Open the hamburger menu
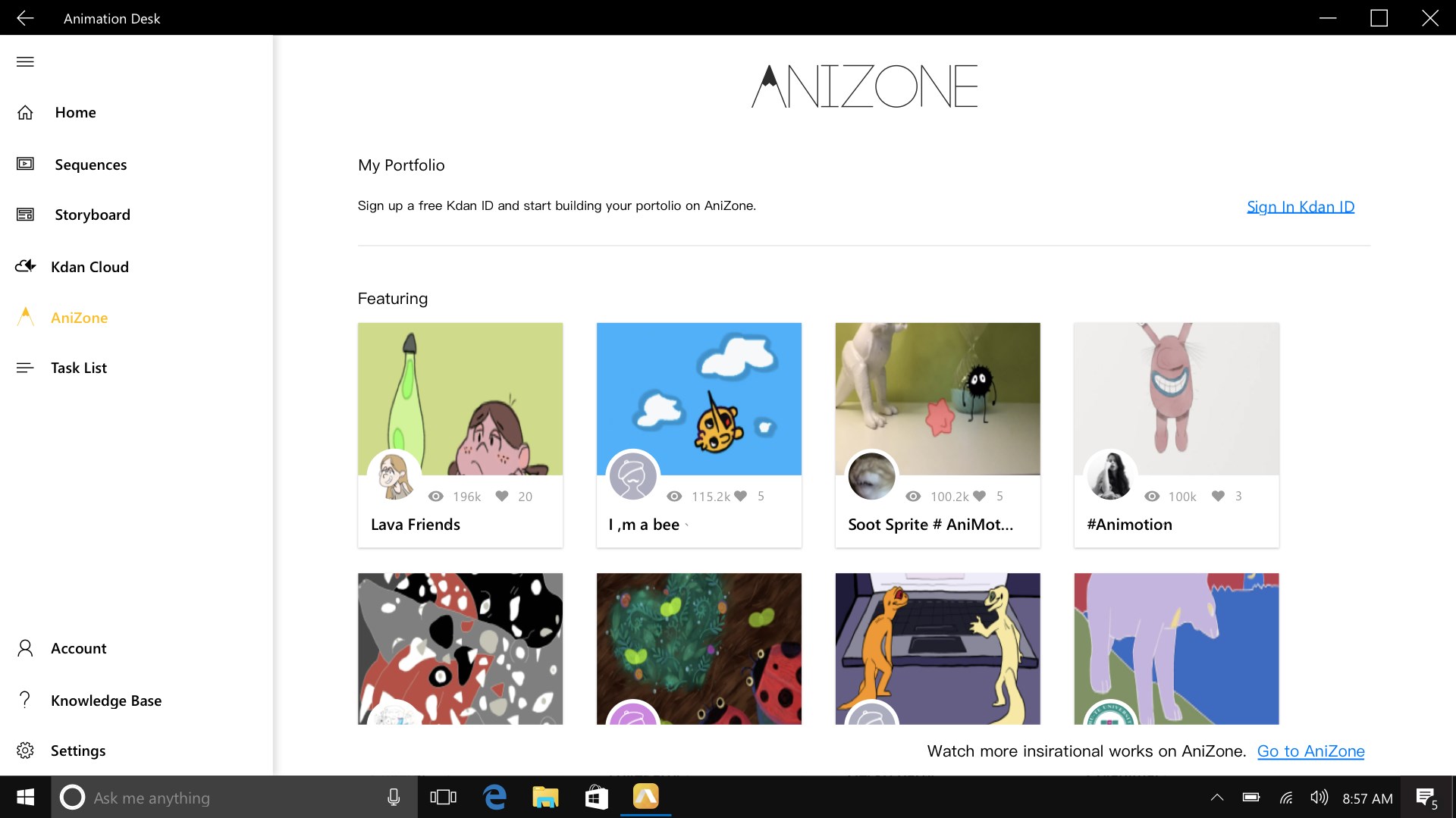This screenshot has width=1456, height=818. [x=25, y=61]
